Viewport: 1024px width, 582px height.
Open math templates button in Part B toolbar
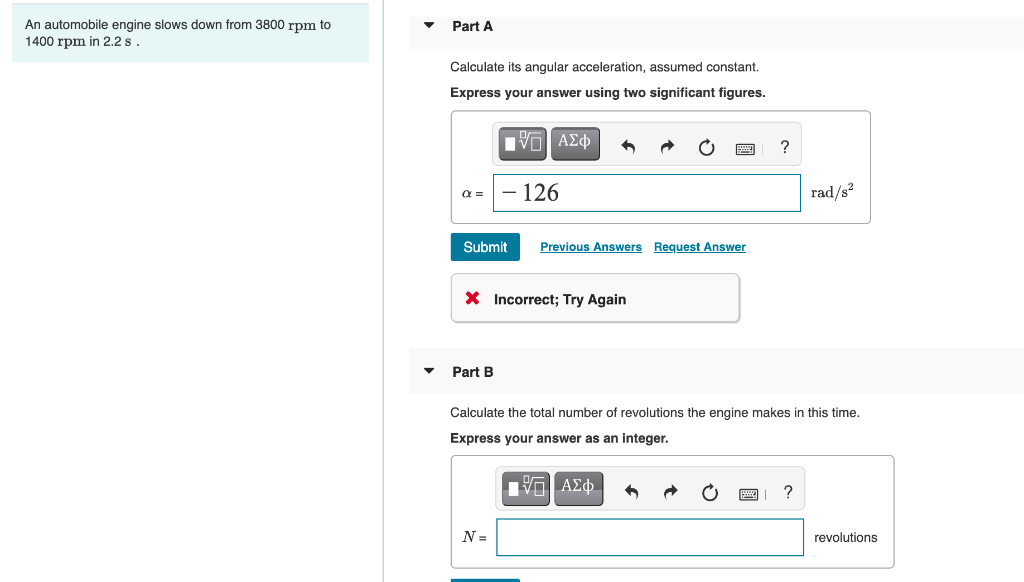[526, 489]
